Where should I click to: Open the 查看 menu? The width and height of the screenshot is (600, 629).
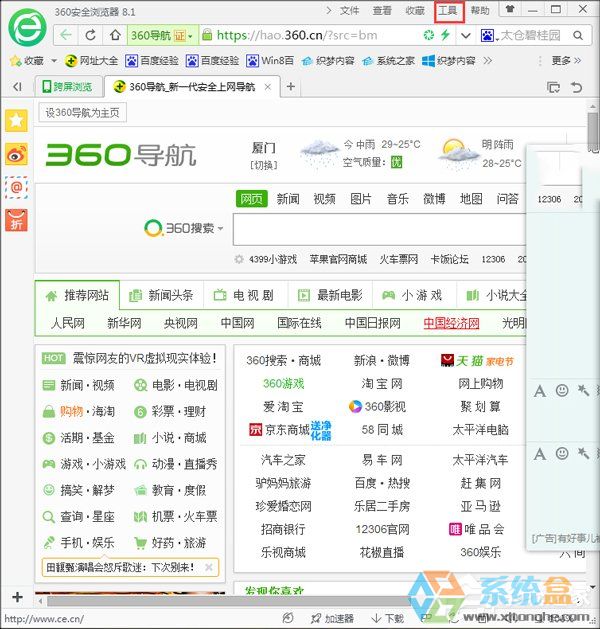pyautogui.click(x=382, y=10)
